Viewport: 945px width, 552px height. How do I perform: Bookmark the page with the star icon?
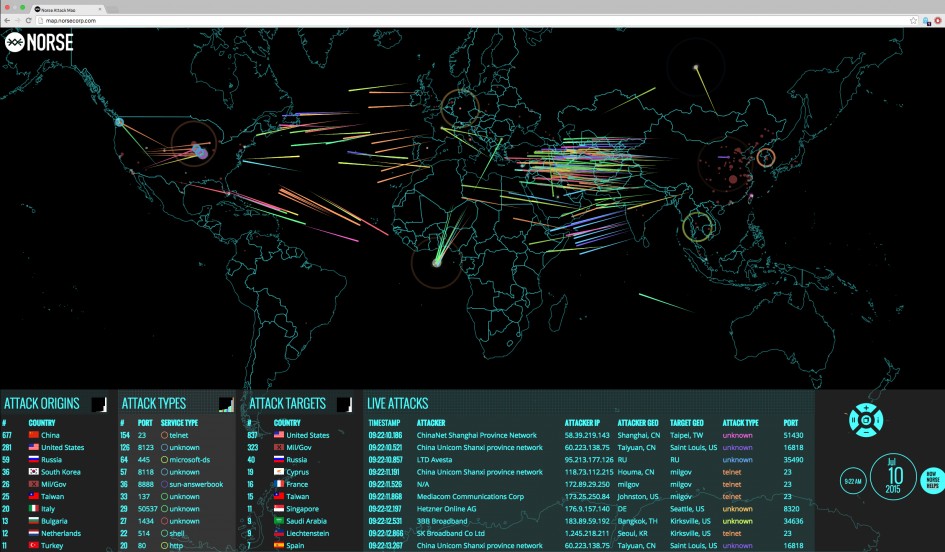(913, 20)
